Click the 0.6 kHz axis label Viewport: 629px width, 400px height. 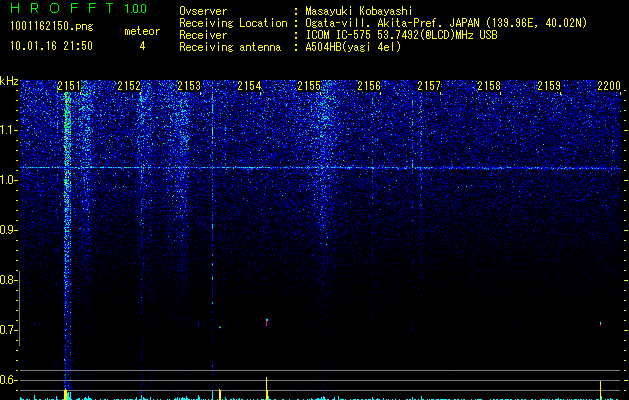pos(8,380)
